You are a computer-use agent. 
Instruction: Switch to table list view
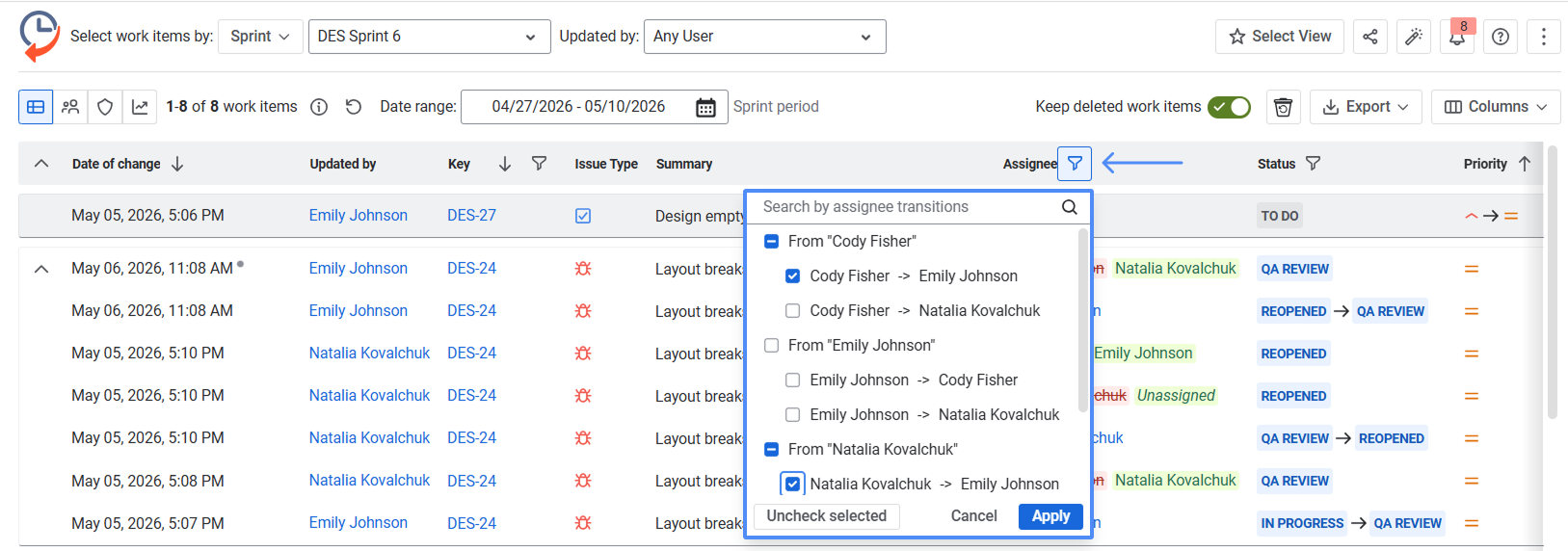36,107
